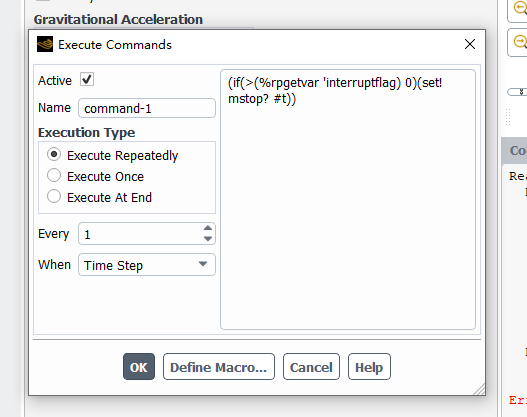This screenshot has height=417, width=527.
Task: Decrease the Every value with down arrow
Action: click(x=208, y=239)
